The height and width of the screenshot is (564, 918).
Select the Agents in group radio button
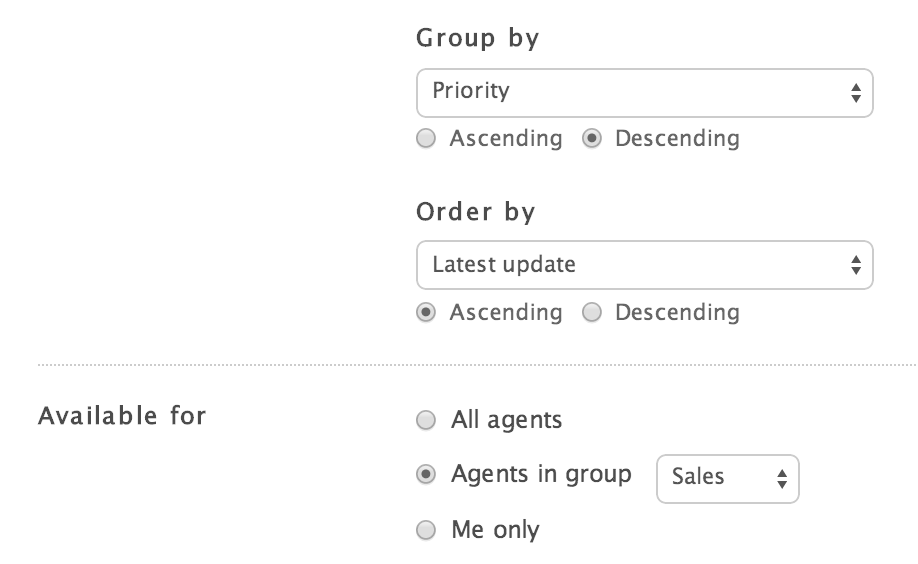point(426,475)
